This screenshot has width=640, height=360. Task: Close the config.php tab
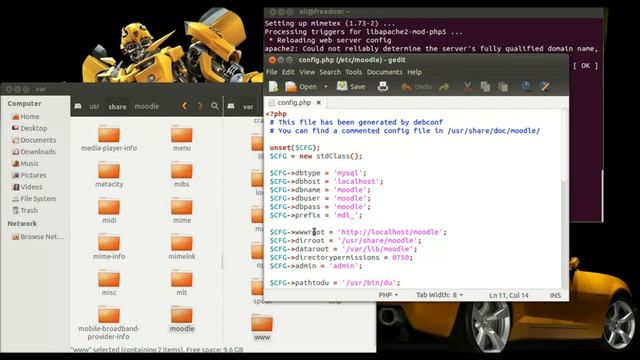tap(319, 102)
